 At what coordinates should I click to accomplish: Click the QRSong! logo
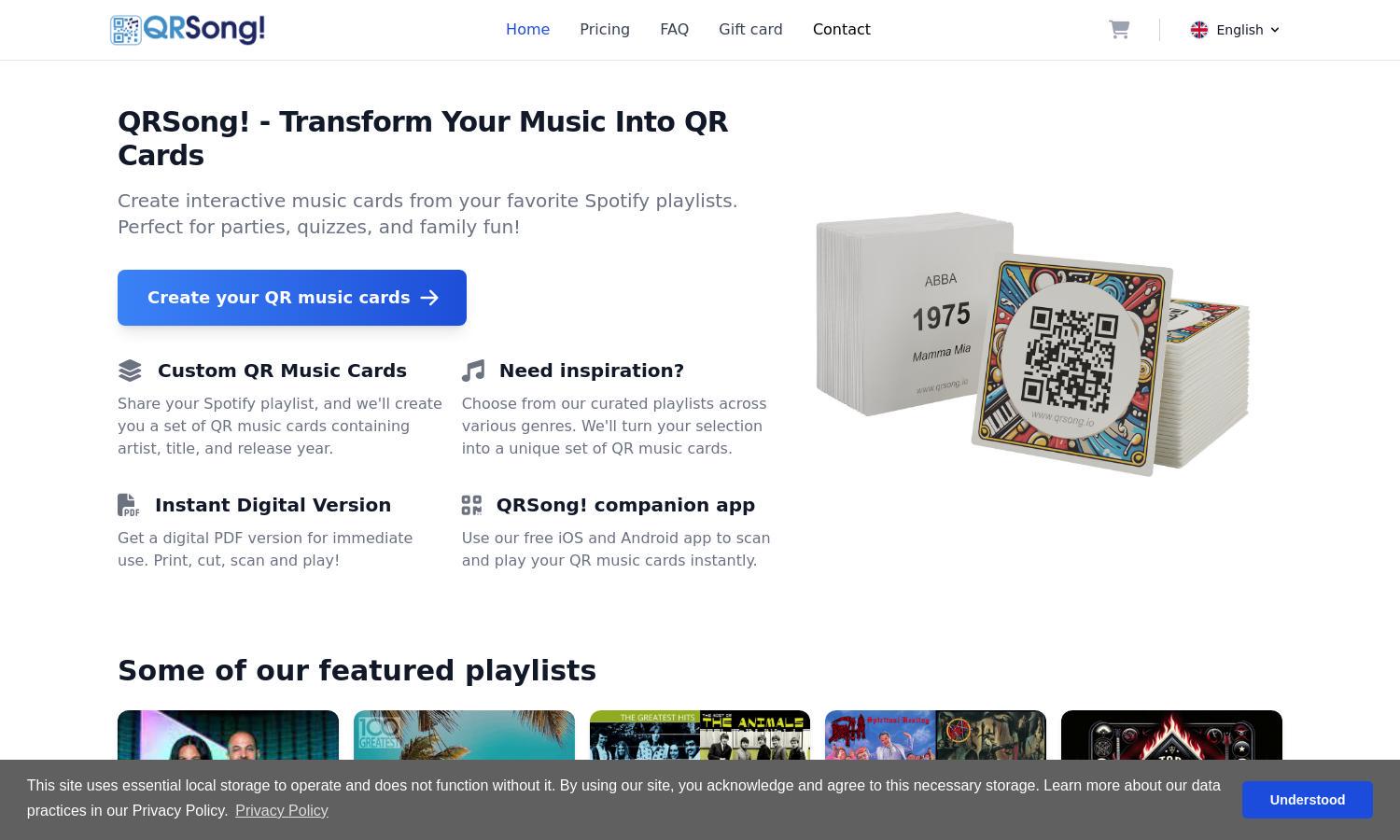tap(188, 30)
